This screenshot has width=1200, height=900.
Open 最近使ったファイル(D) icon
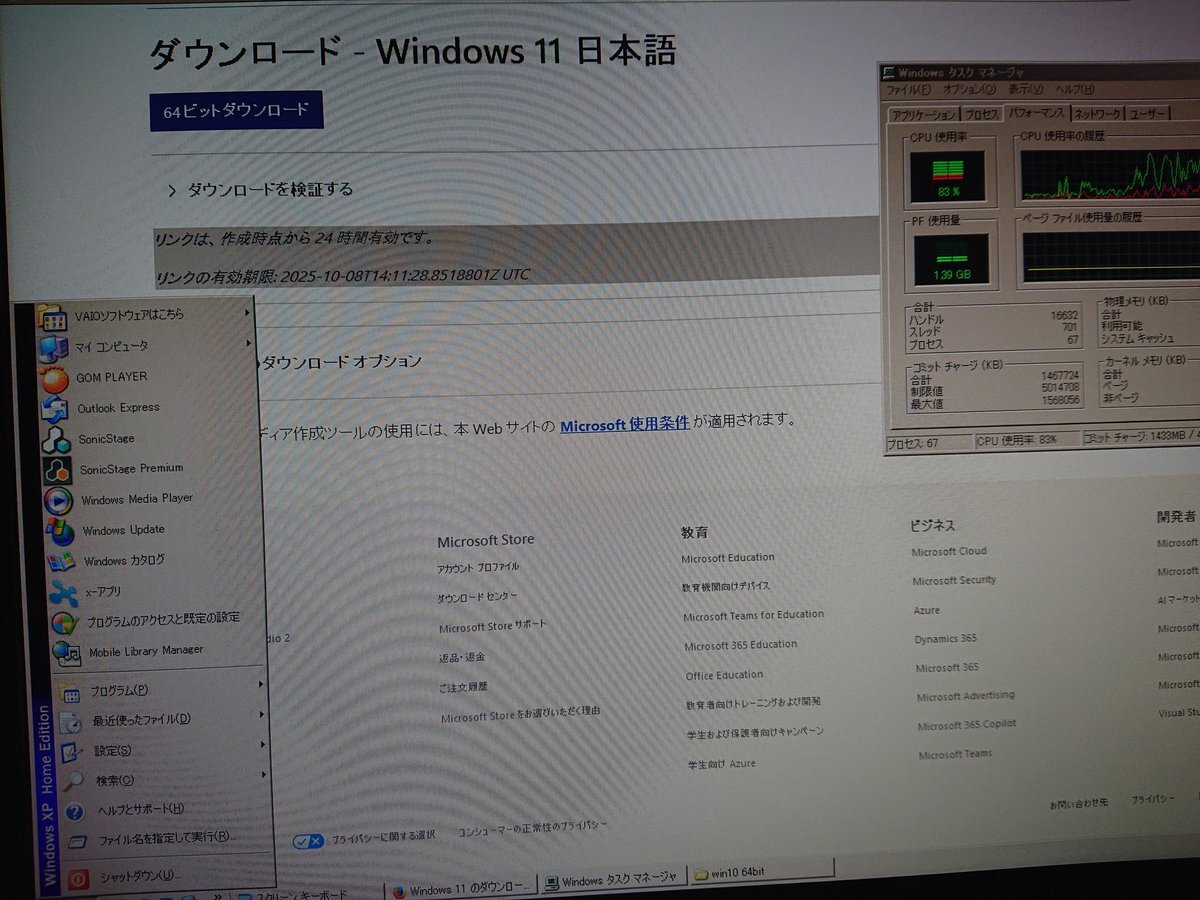(71, 722)
